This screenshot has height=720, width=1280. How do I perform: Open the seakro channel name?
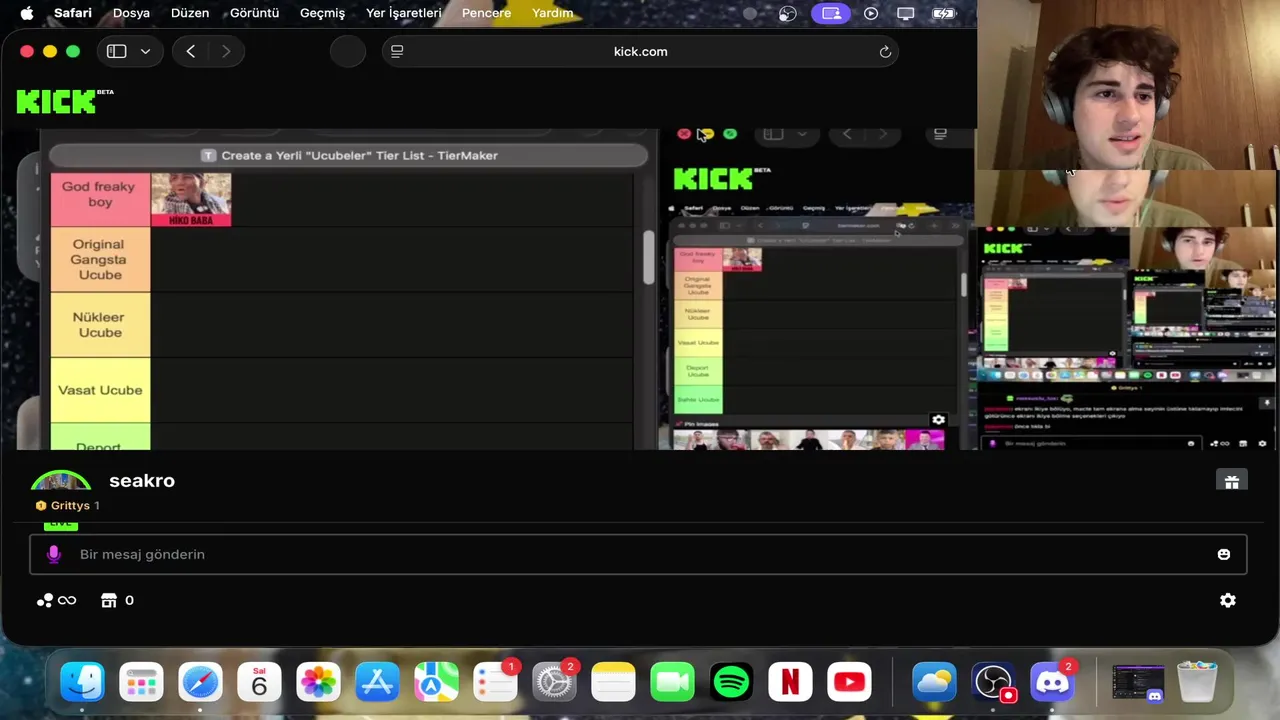(x=142, y=481)
